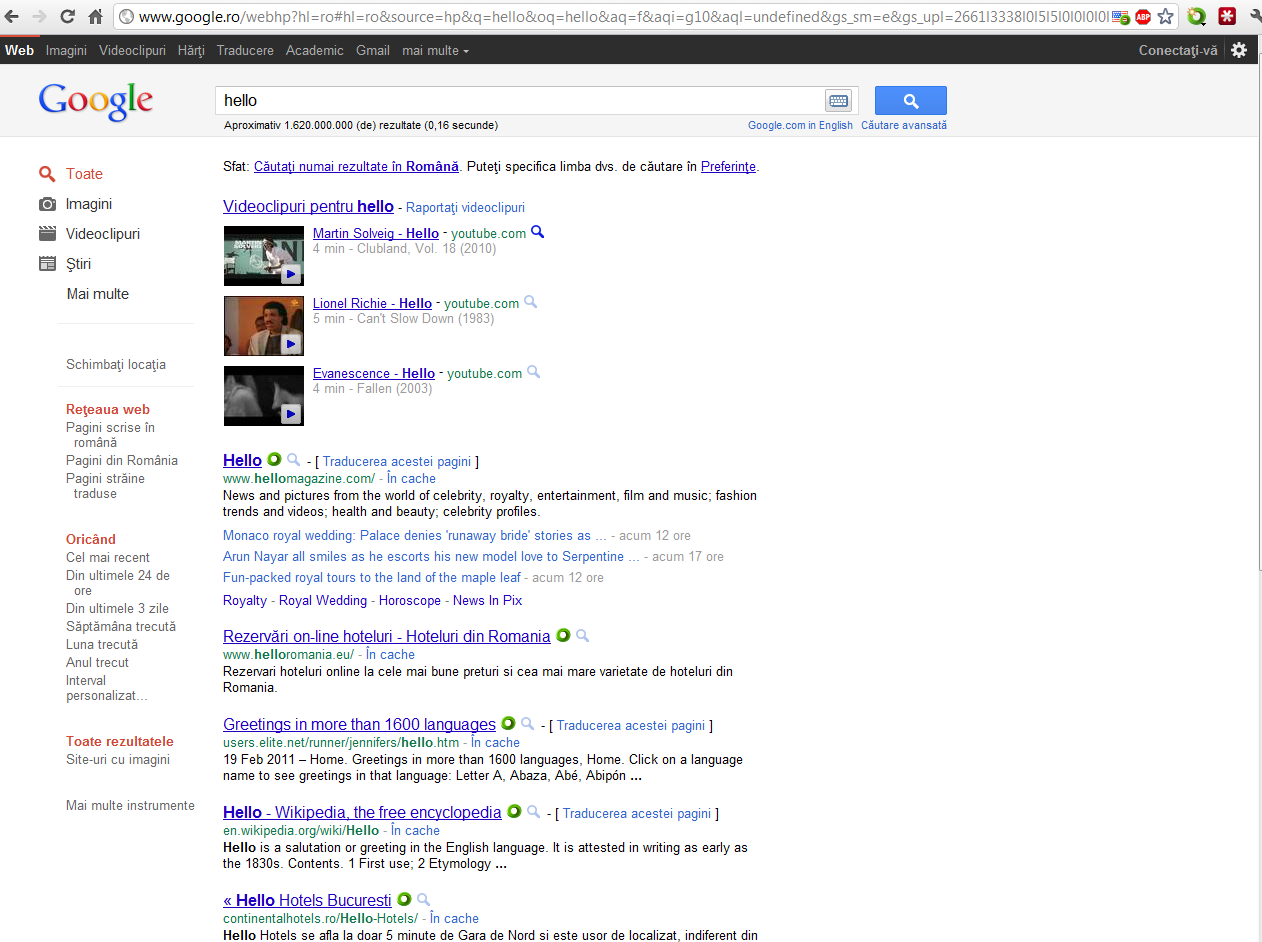Go to browser home icon

[96, 17]
